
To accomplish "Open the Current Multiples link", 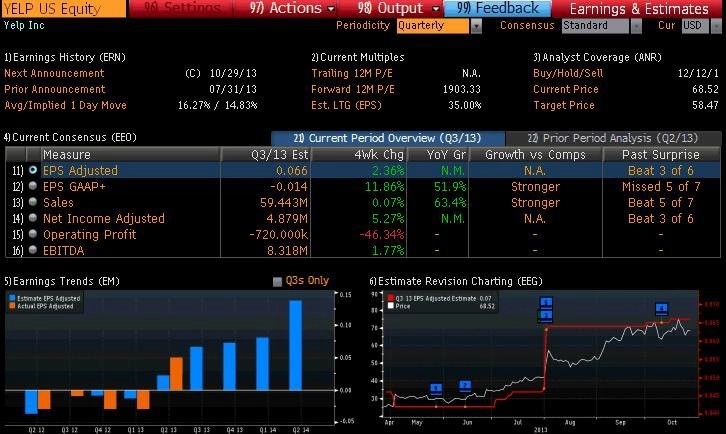I will (x=358, y=57).
